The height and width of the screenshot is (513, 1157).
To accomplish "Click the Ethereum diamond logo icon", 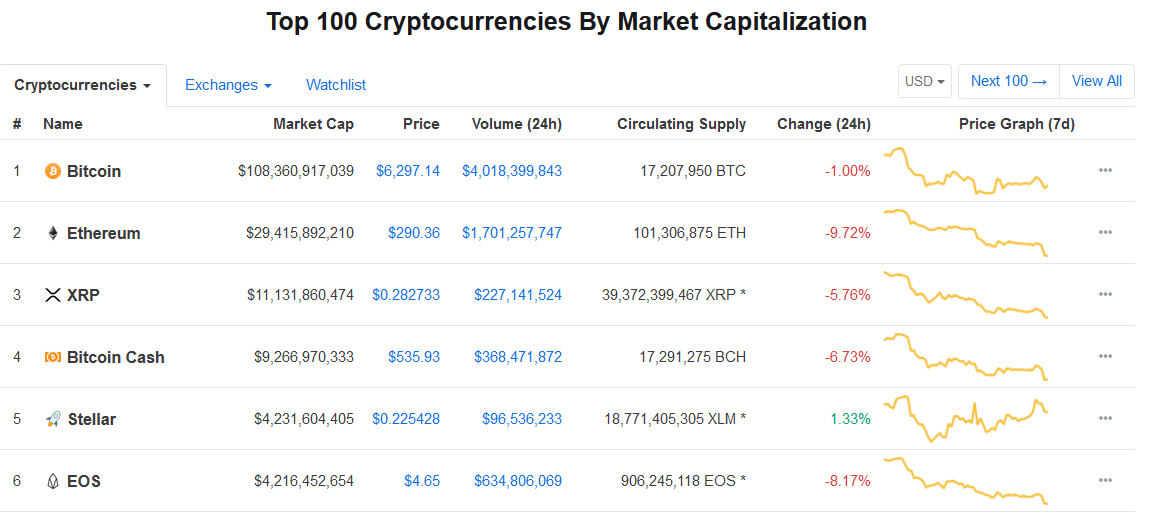I will 53,233.
